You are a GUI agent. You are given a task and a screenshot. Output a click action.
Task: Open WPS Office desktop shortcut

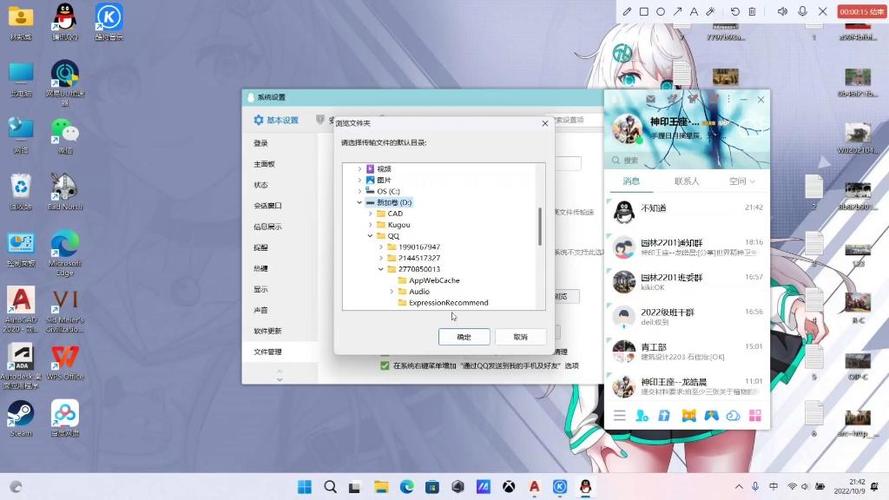pyautogui.click(x=65, y=362)
